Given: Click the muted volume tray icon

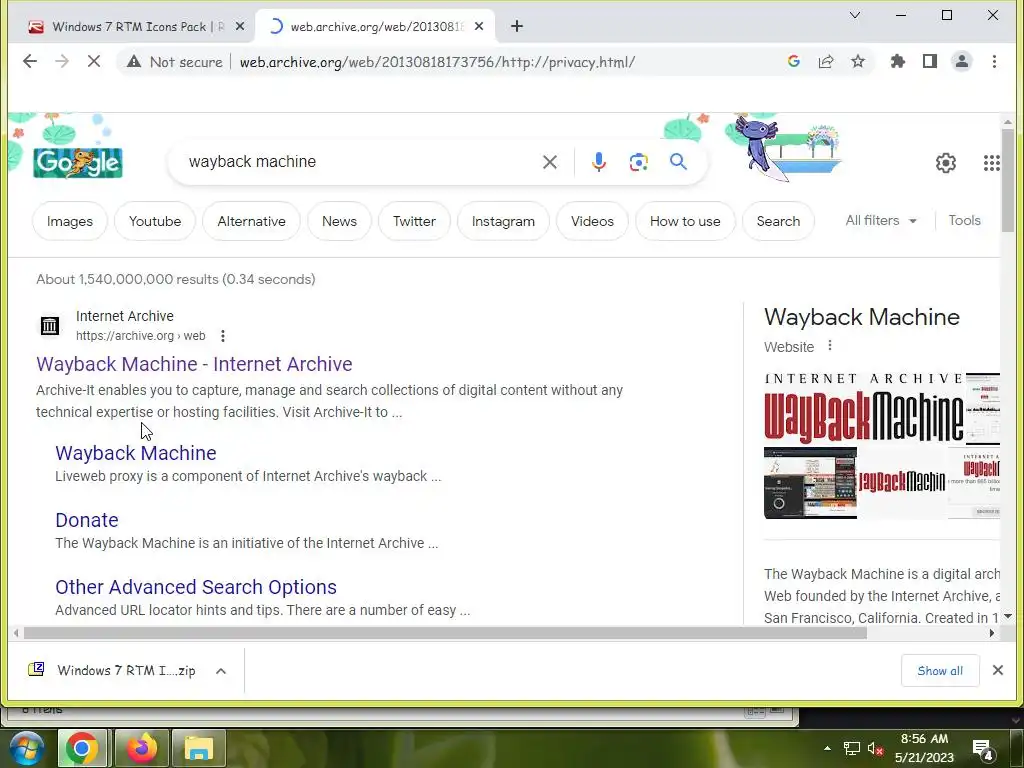Looking at the screenshot, I should (x=875, y=748).
